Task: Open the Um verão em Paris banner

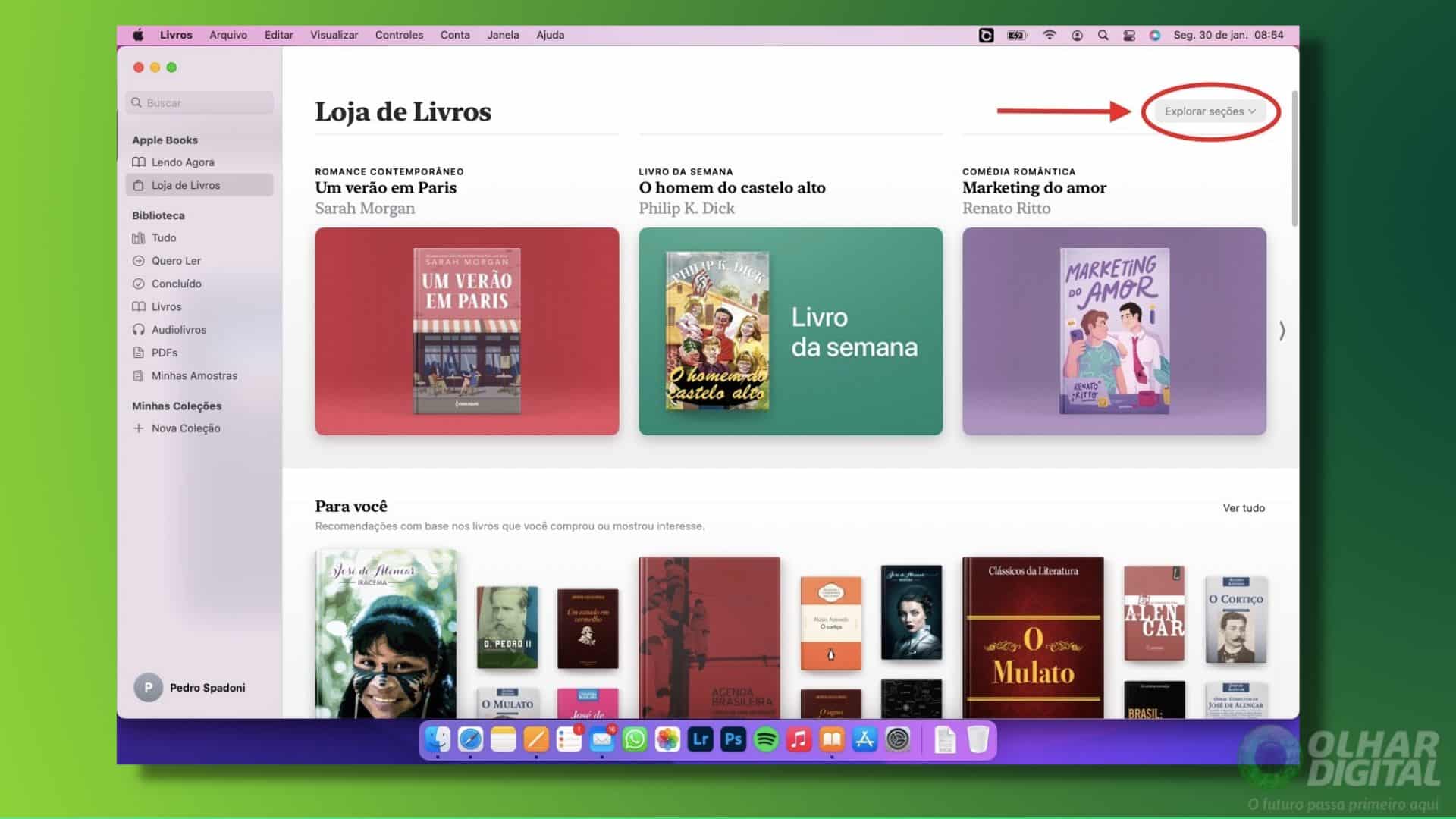Action: pyautogui.click(x=467, y=331)
